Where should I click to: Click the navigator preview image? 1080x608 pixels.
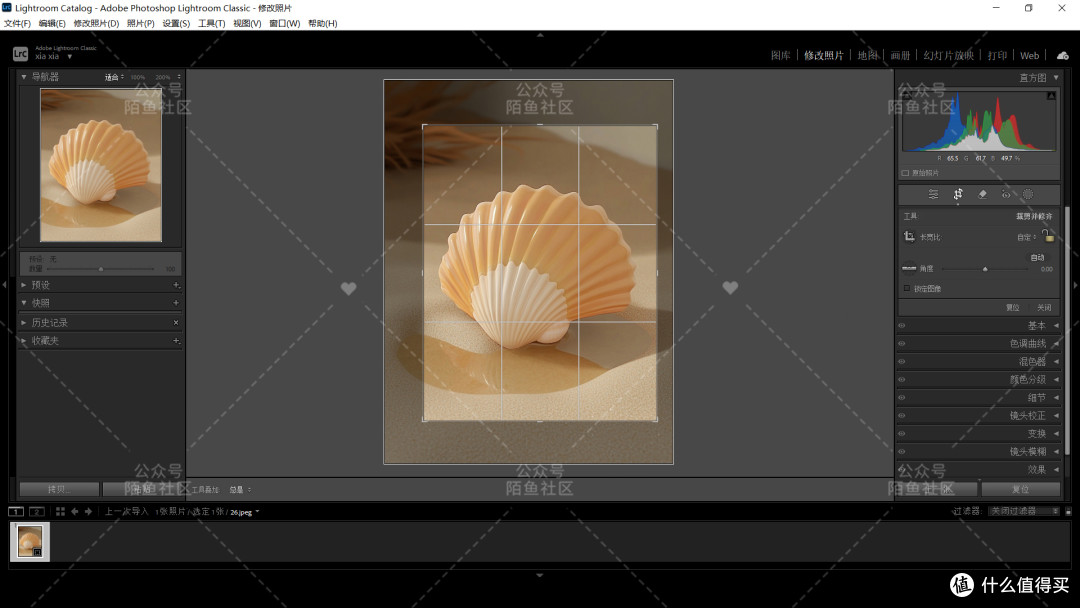tap(101, 165)
